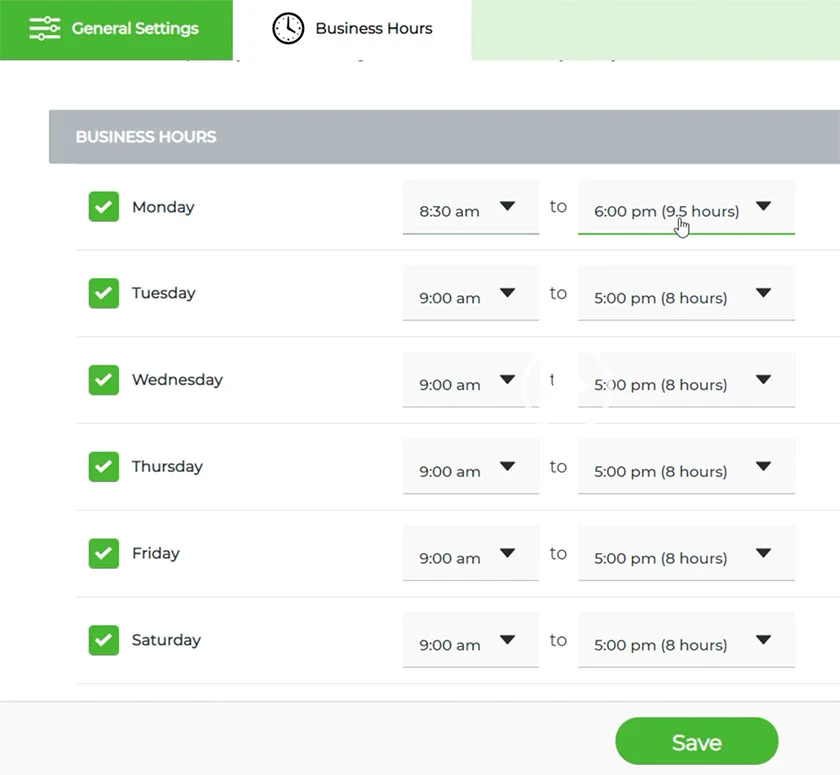
Task: Uncheck the Monday checkbox
Action: pyautogui.click(x=104, y=207)
